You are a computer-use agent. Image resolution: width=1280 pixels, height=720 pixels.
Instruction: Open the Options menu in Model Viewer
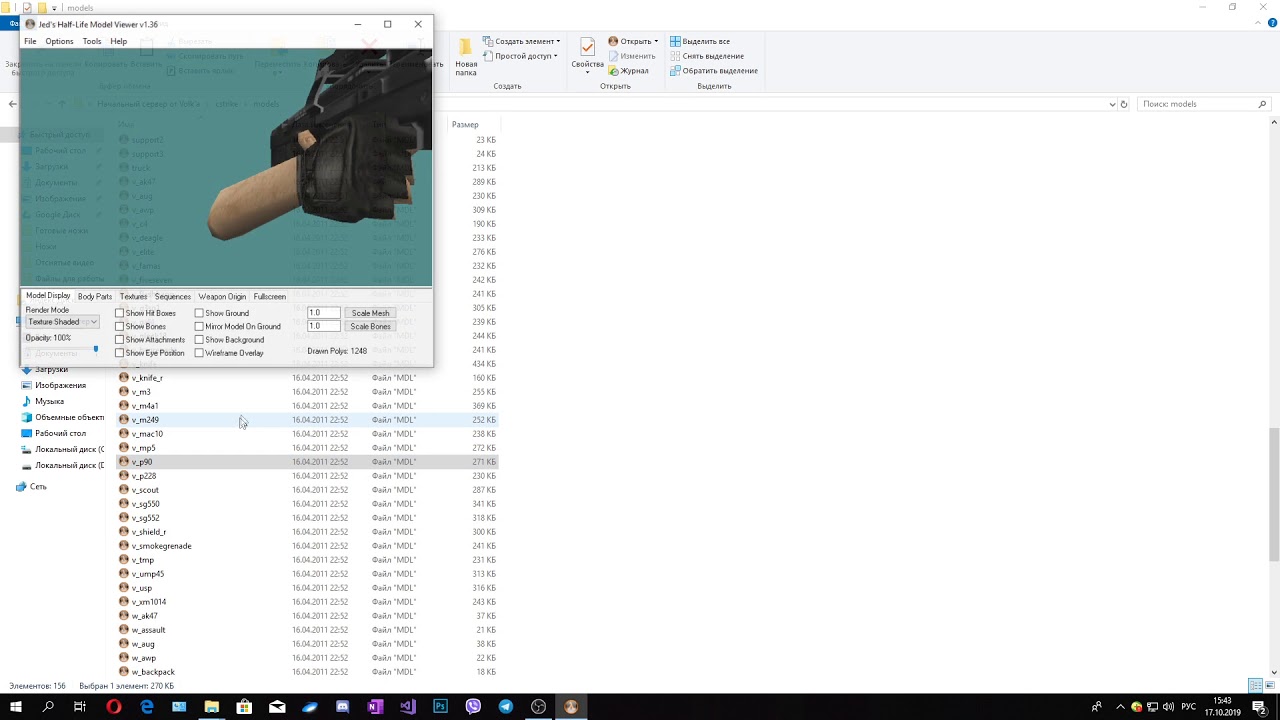click(x=59, y=41)
